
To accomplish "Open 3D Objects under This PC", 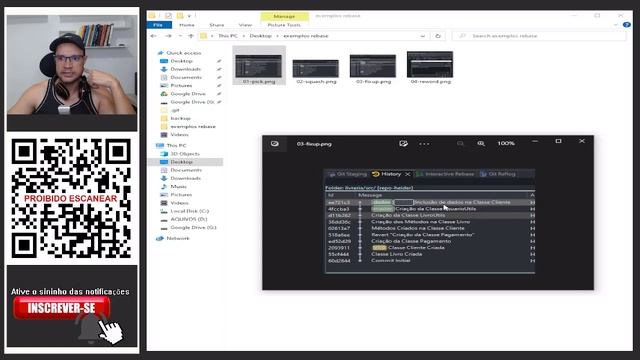I will (184, 154).
